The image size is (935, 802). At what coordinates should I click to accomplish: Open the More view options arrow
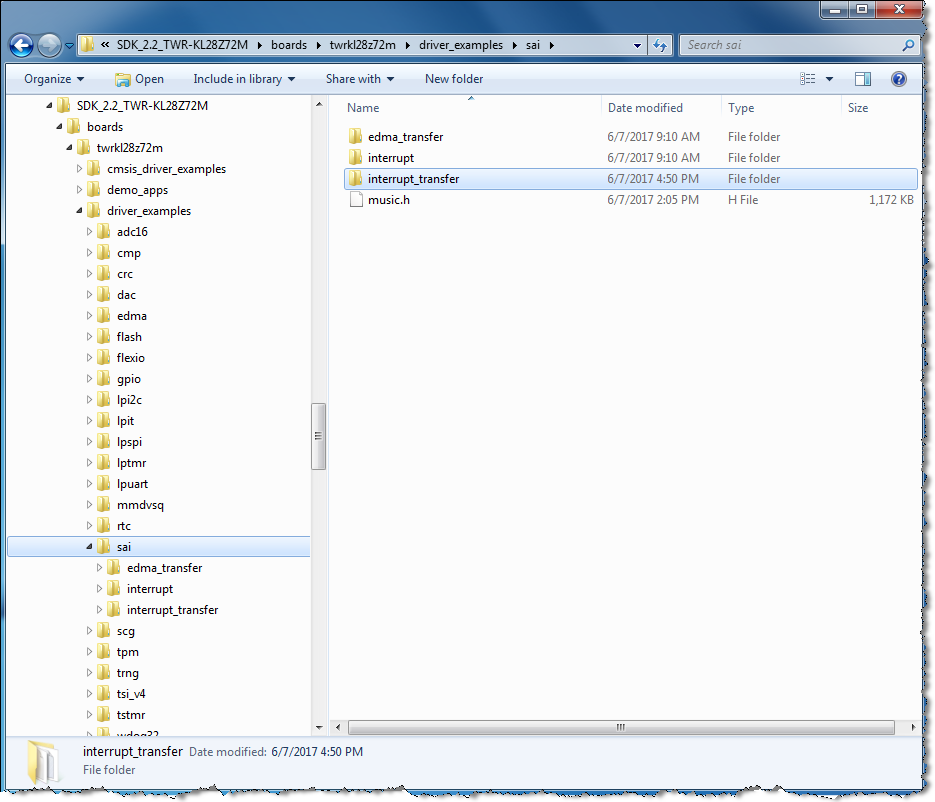point(829,79)
